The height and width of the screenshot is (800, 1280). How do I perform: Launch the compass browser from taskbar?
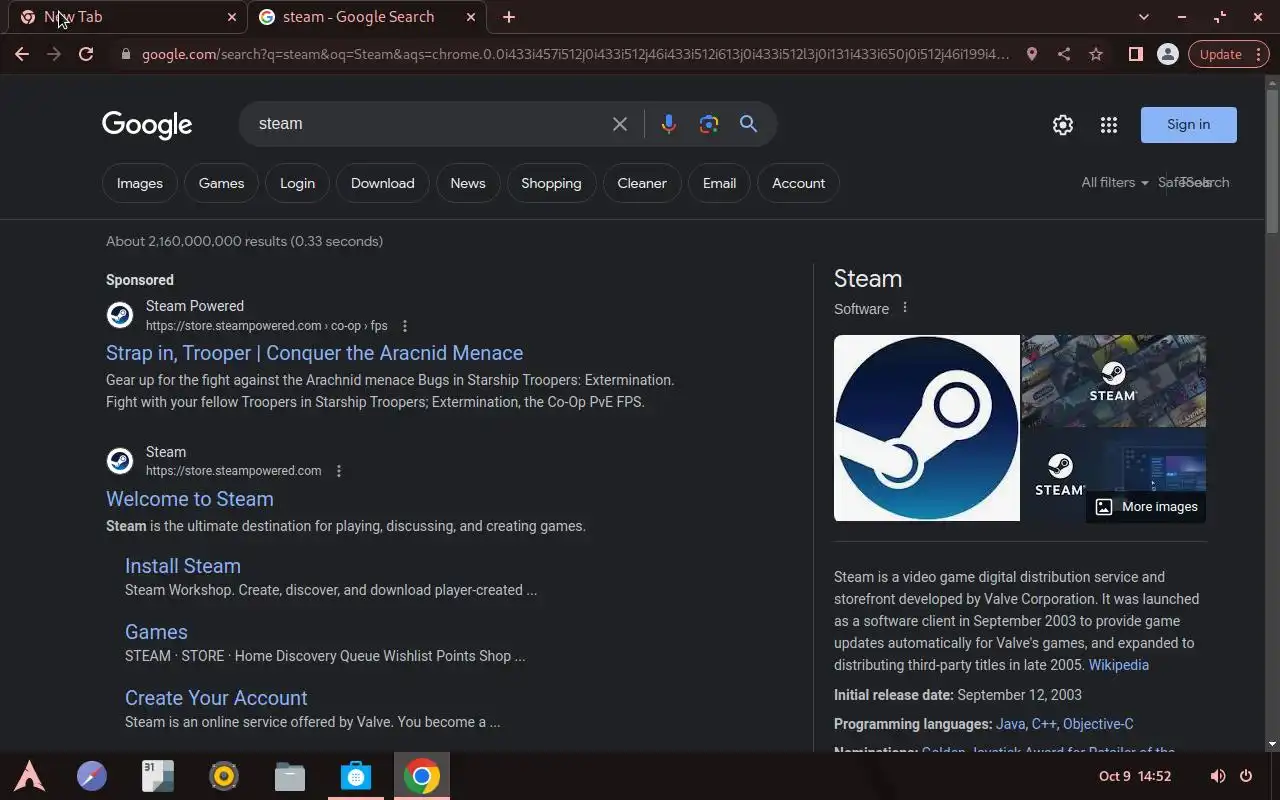92,776
